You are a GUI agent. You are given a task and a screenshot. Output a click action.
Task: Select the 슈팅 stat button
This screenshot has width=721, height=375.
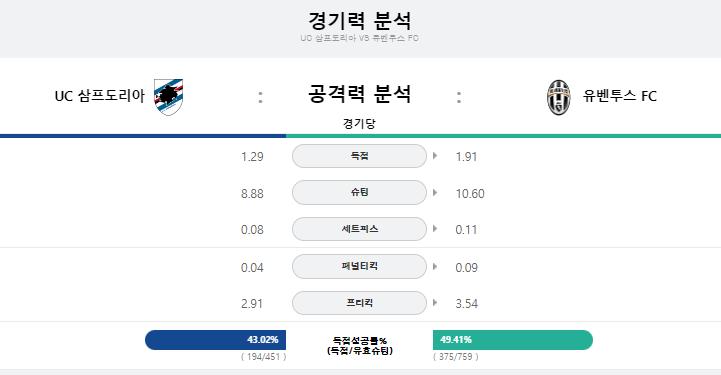[x=359, y=193]
